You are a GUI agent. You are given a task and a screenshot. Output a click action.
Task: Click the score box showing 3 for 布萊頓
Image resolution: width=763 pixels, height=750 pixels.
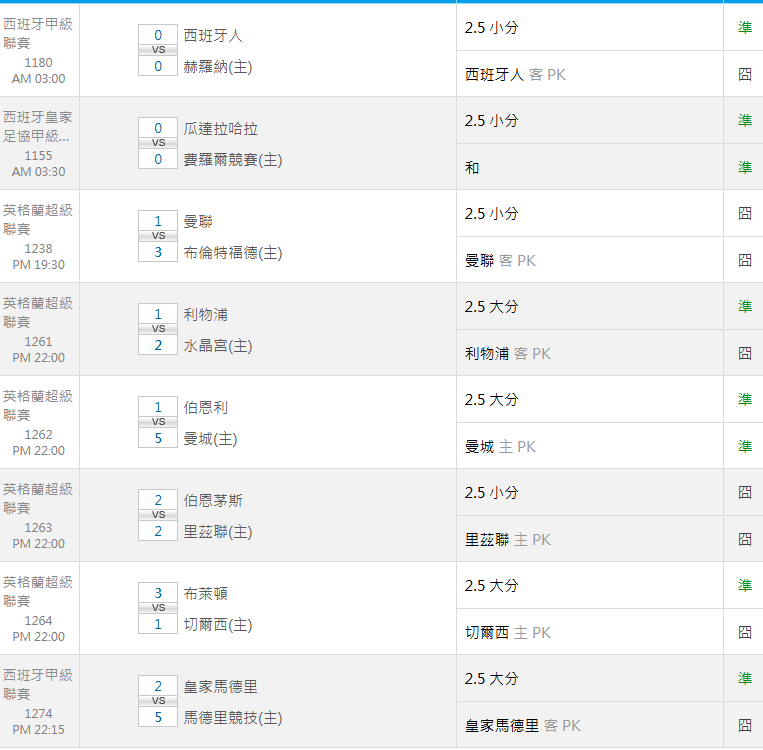pos(158,593)
